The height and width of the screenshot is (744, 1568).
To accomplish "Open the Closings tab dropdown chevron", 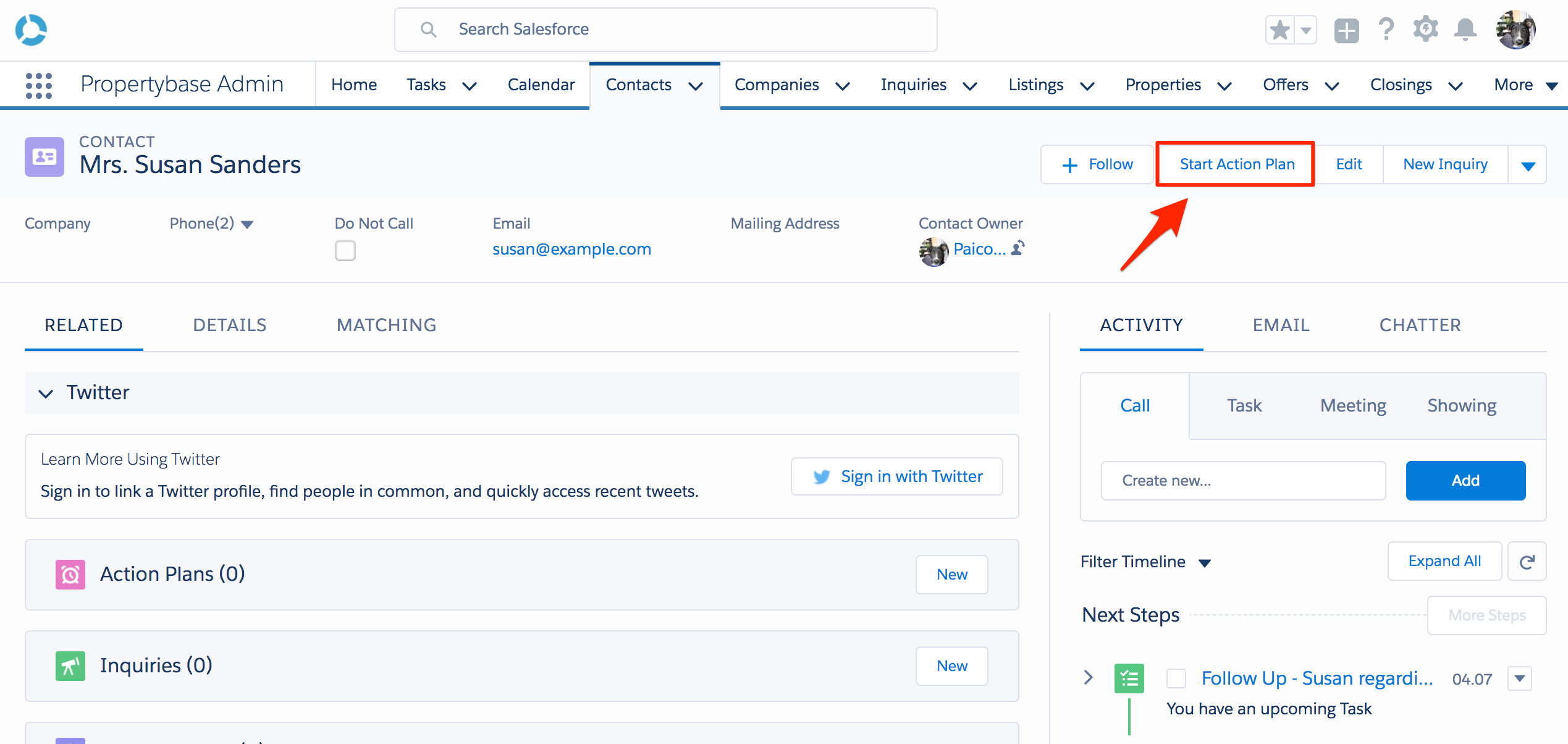I will point(1456,86).
